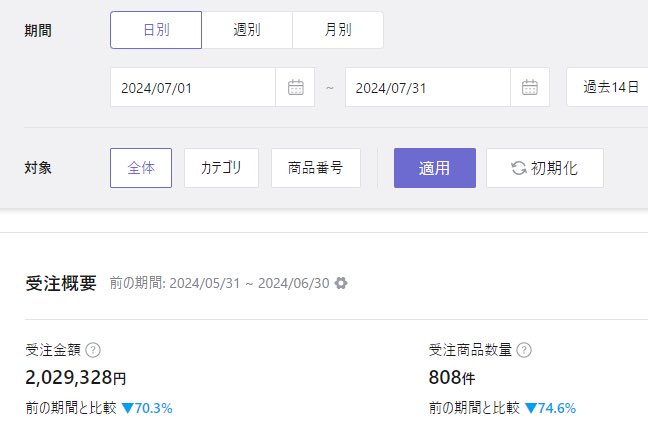The height and width of the screenshot is (431, 648).
Task: Edit the start date field 2024/07/01
Action: [193, 87]
